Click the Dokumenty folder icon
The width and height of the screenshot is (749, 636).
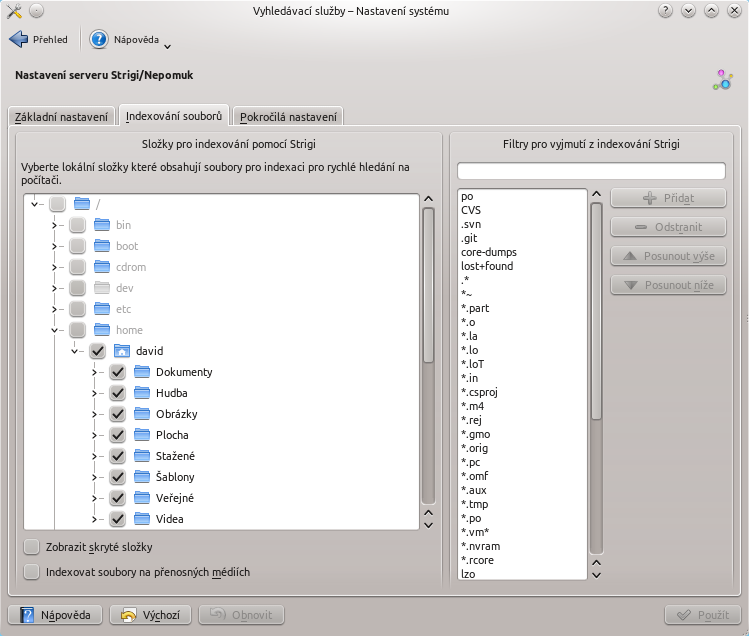[142, 372]
